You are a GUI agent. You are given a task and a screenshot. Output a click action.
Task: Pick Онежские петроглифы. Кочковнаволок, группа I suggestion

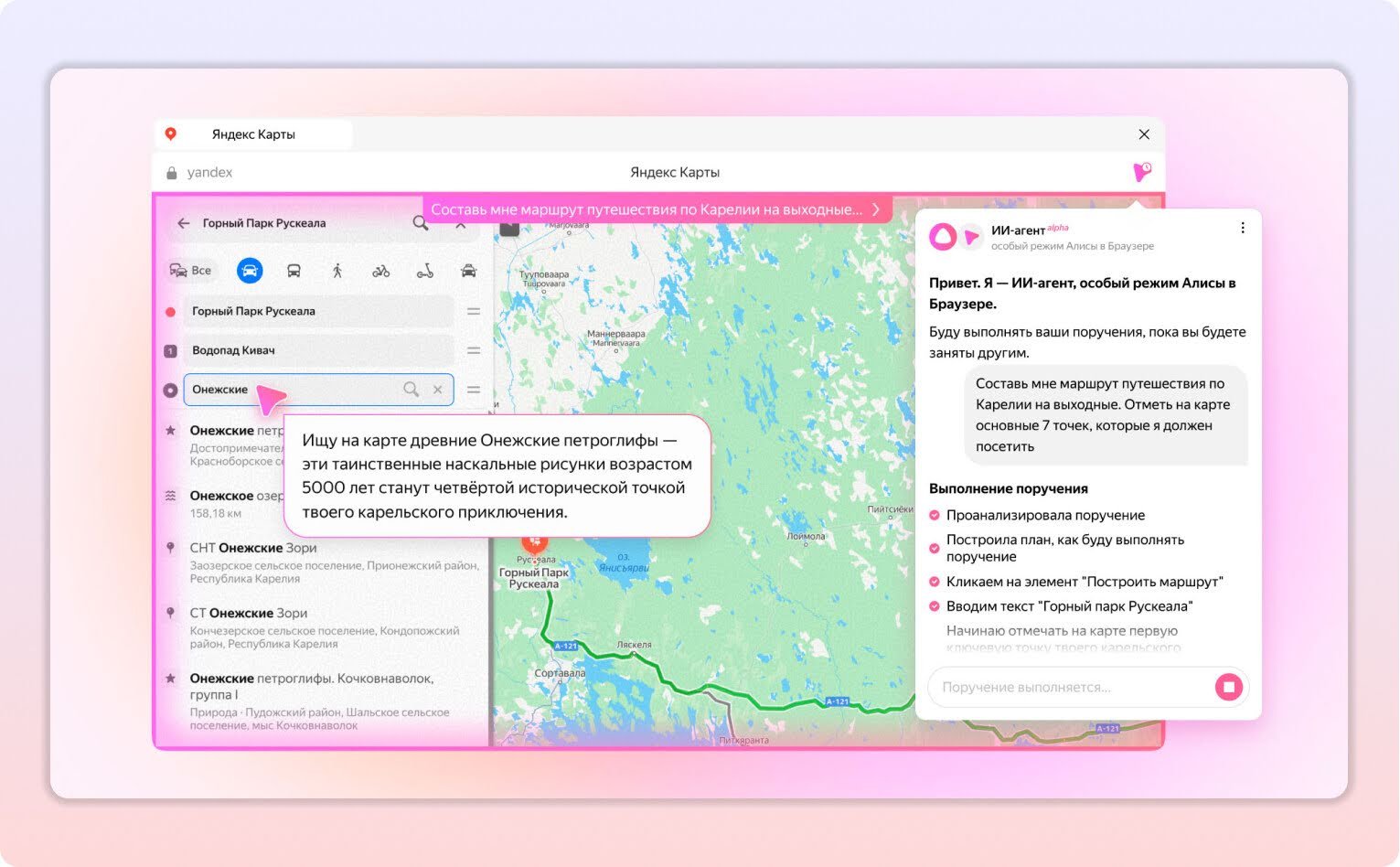click(x=322, y=701)
